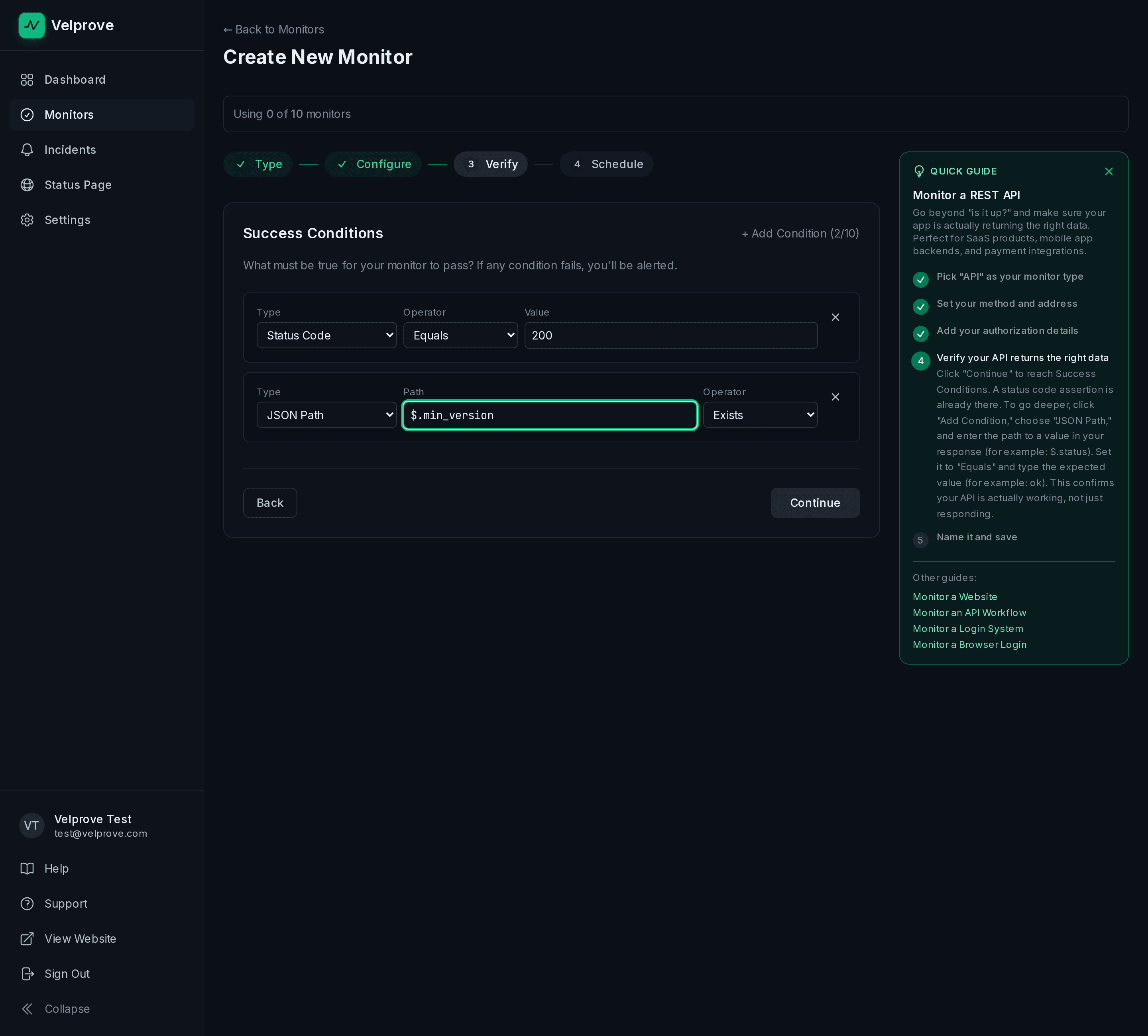Image resolution: width=1148 pixels, height=1036 pixels.
Task: Click the Status Page globe icon
Action: (x=27, y=185)
